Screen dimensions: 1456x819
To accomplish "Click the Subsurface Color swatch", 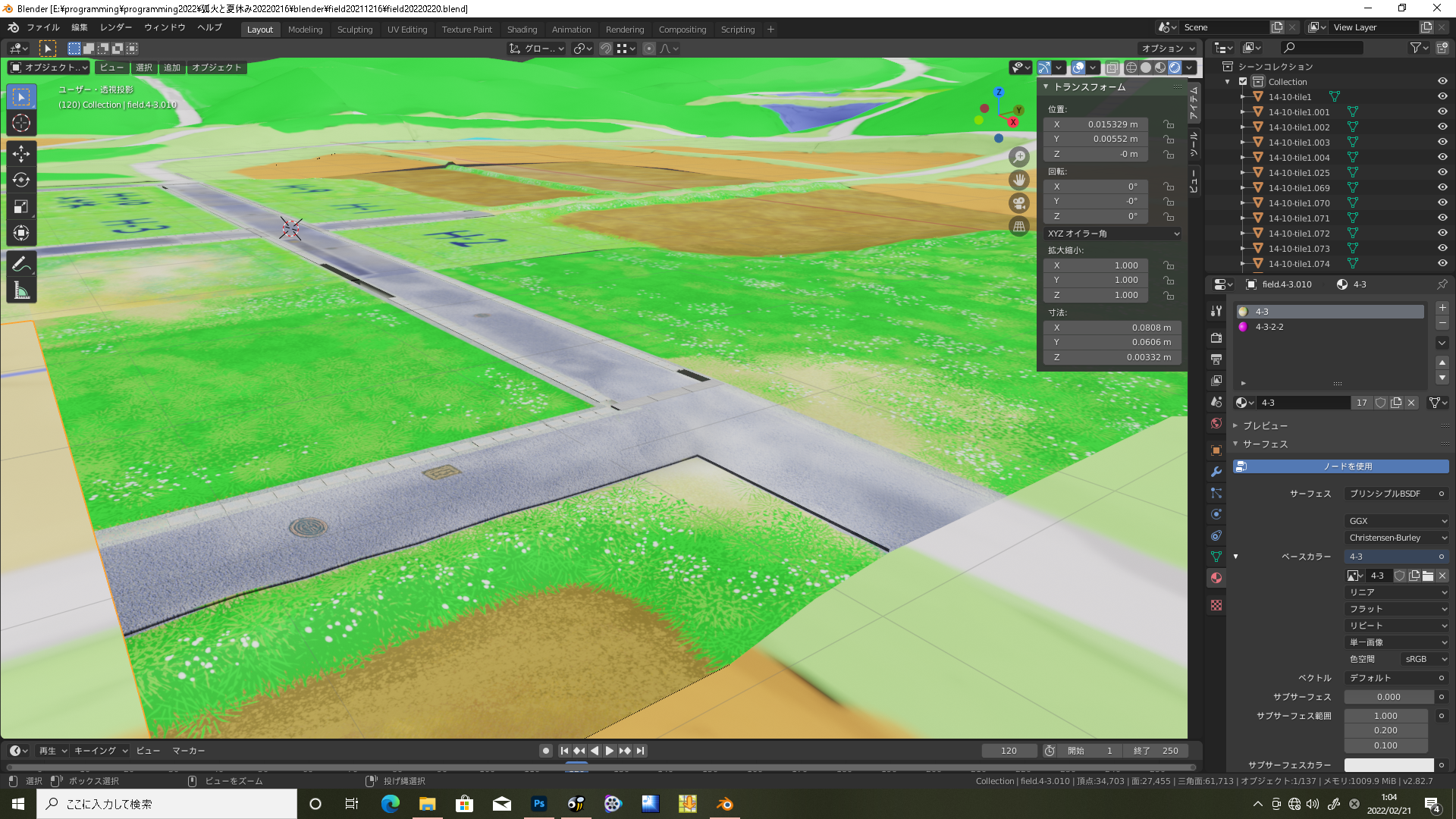I will click(x=1388, y=765).
